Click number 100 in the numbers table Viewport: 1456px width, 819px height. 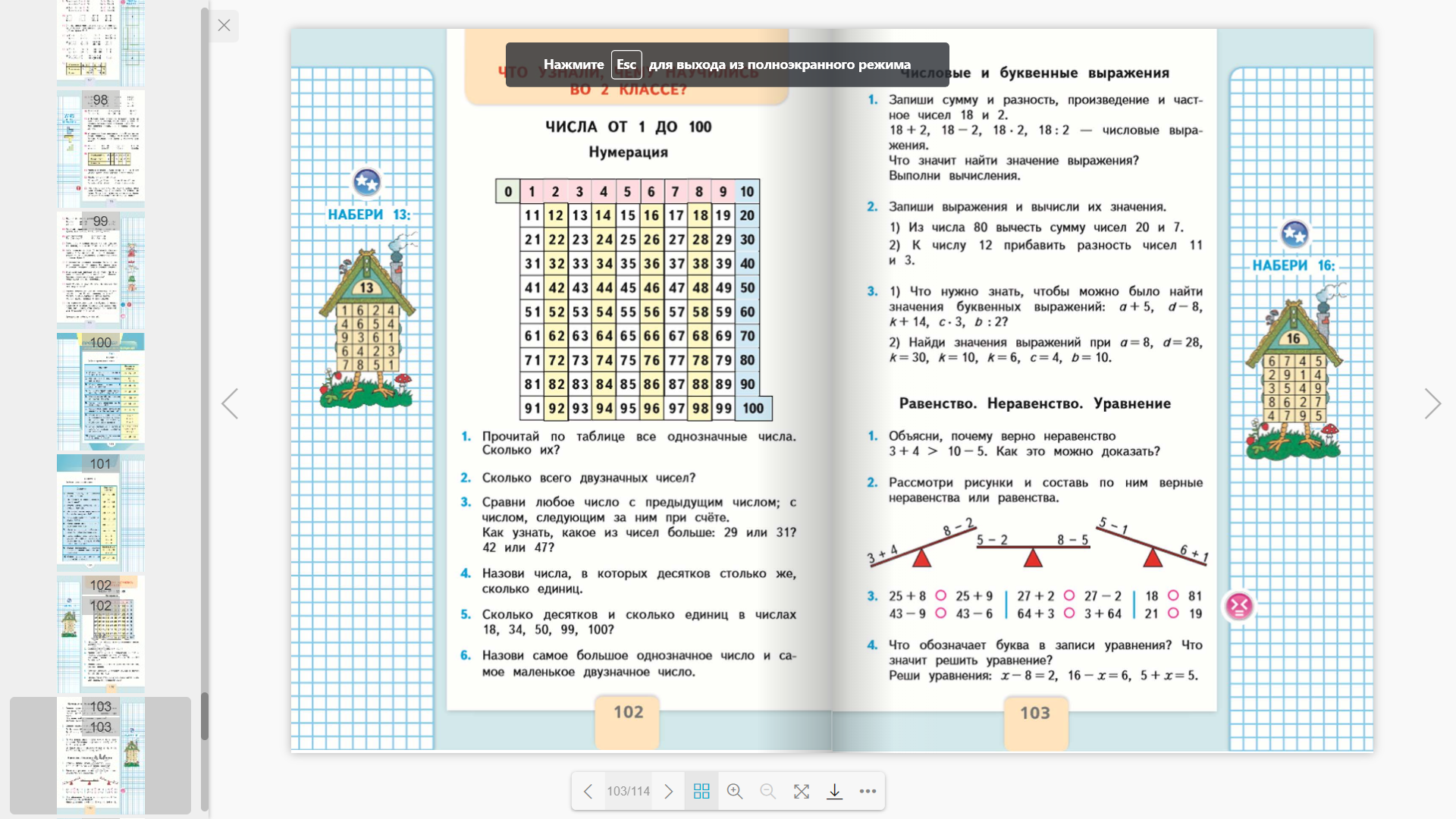point(753,408)
